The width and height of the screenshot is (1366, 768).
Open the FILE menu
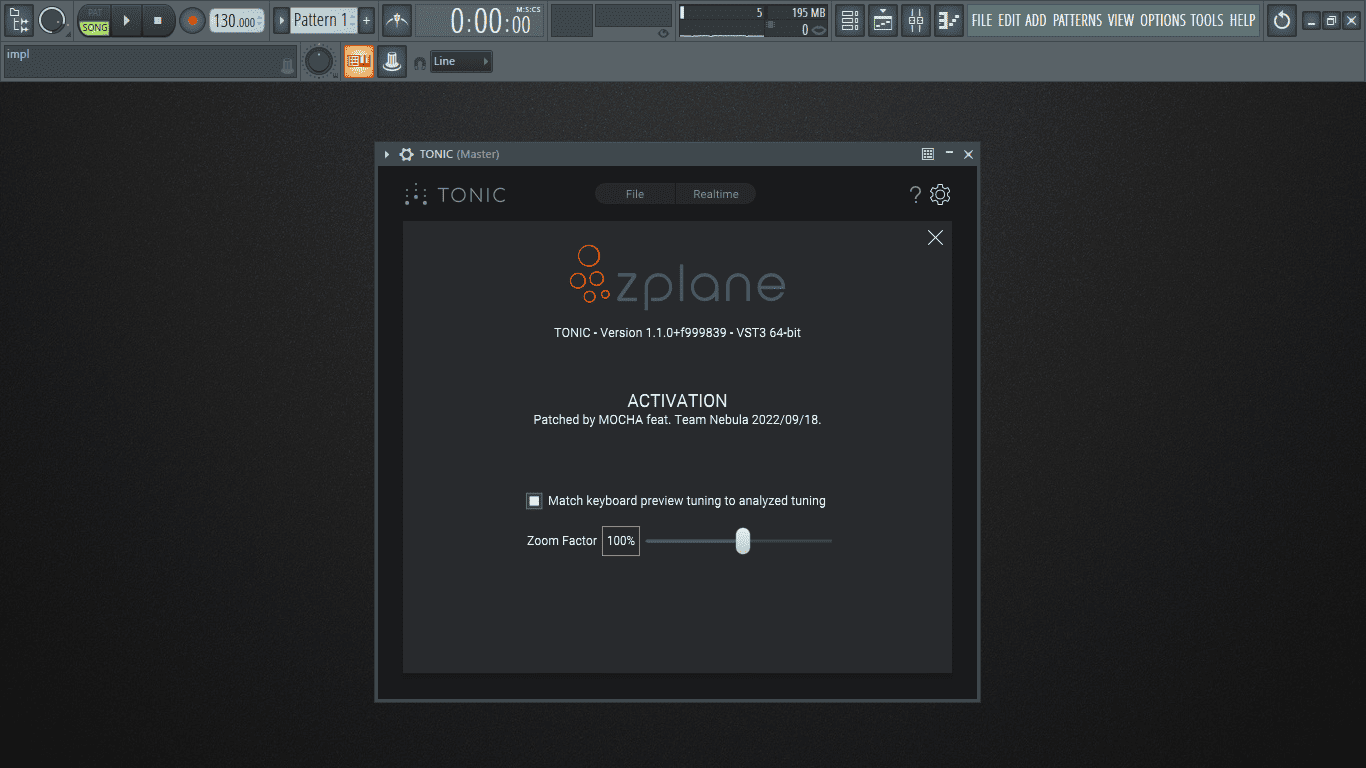click(982, 20)
